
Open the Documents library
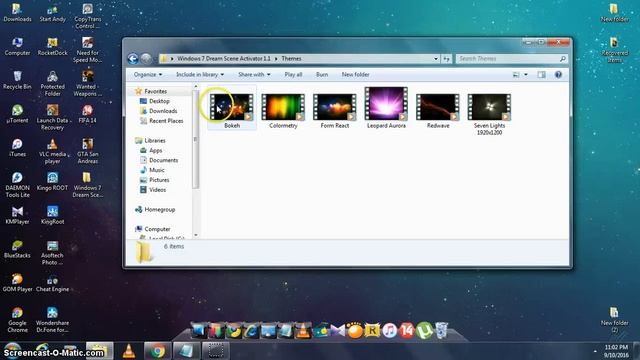(x=163, y=160)
